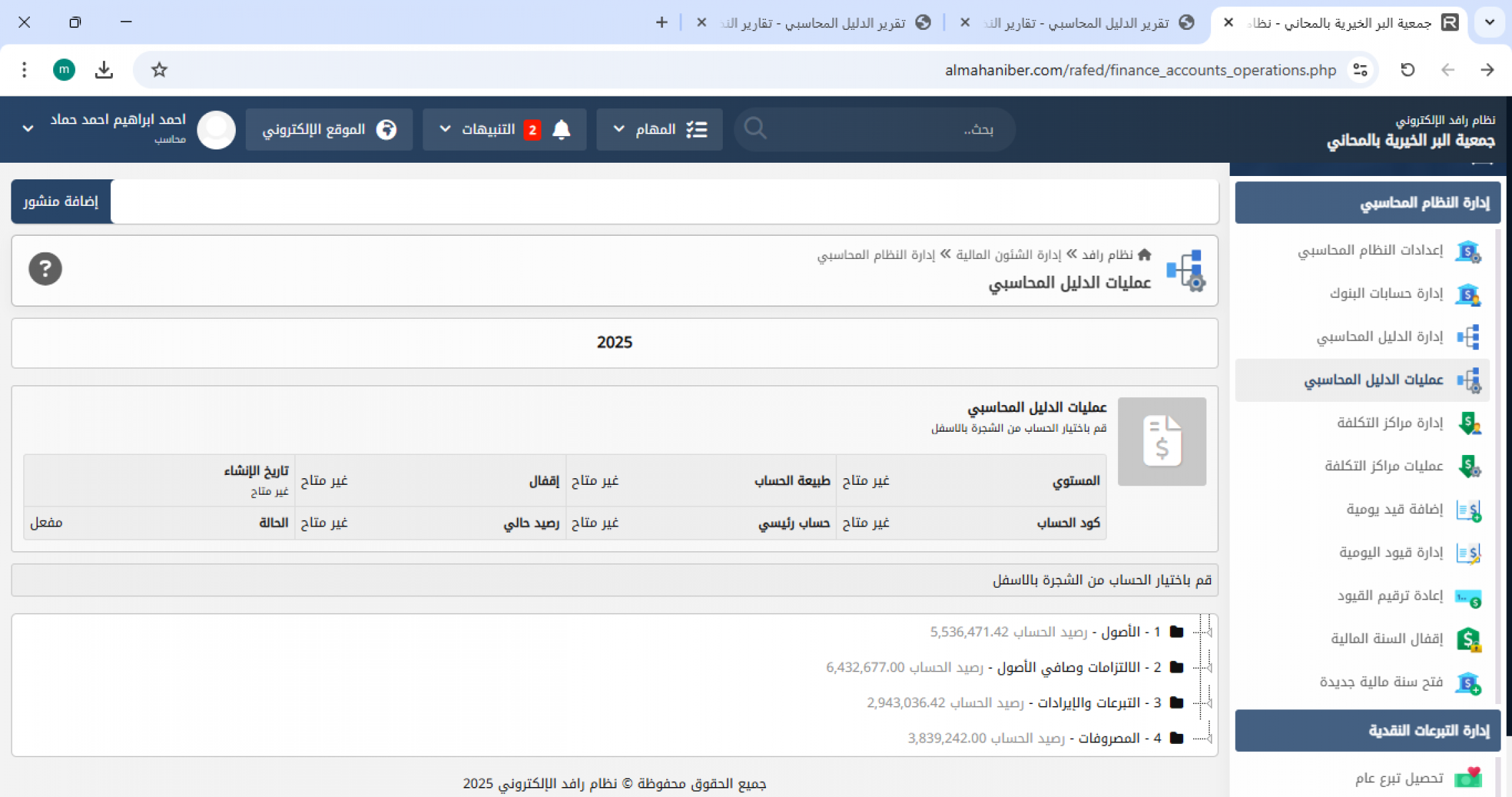Click the search magnifier icon
This screenshot has width=1512, height=797.
[x=755, y=128]
